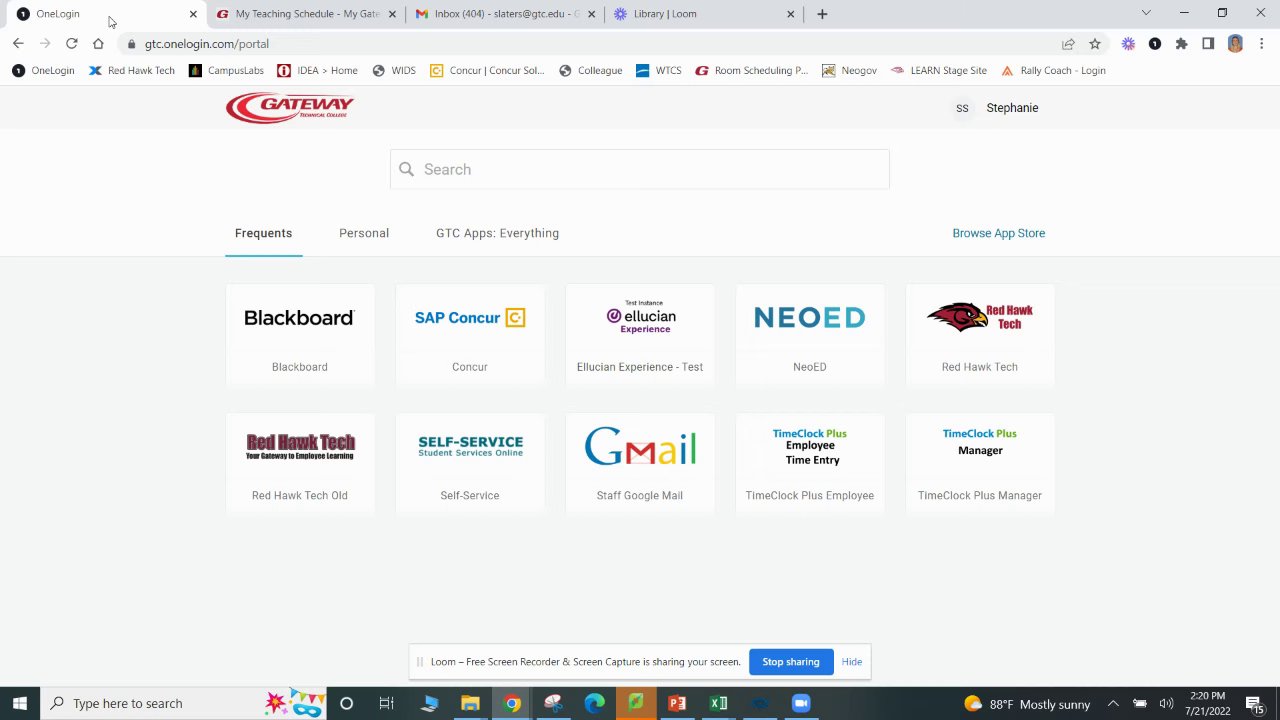The image size is (1280, 720).
Task: Click the browser back arrow
Action: pyautogui.click(x=18, y=44)
